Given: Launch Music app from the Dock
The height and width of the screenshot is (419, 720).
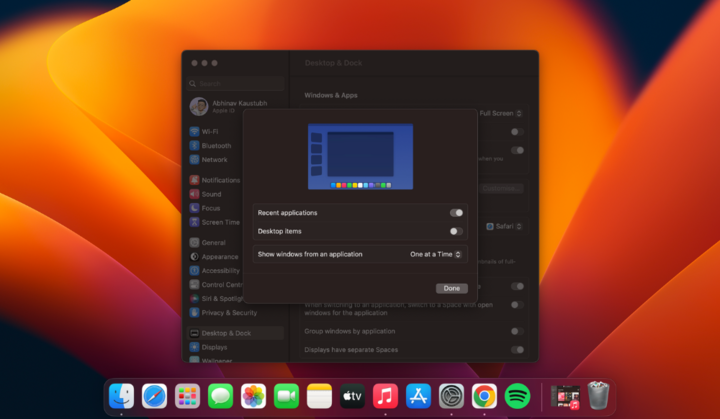Looking at the screenshot, I should pos(385,396).
